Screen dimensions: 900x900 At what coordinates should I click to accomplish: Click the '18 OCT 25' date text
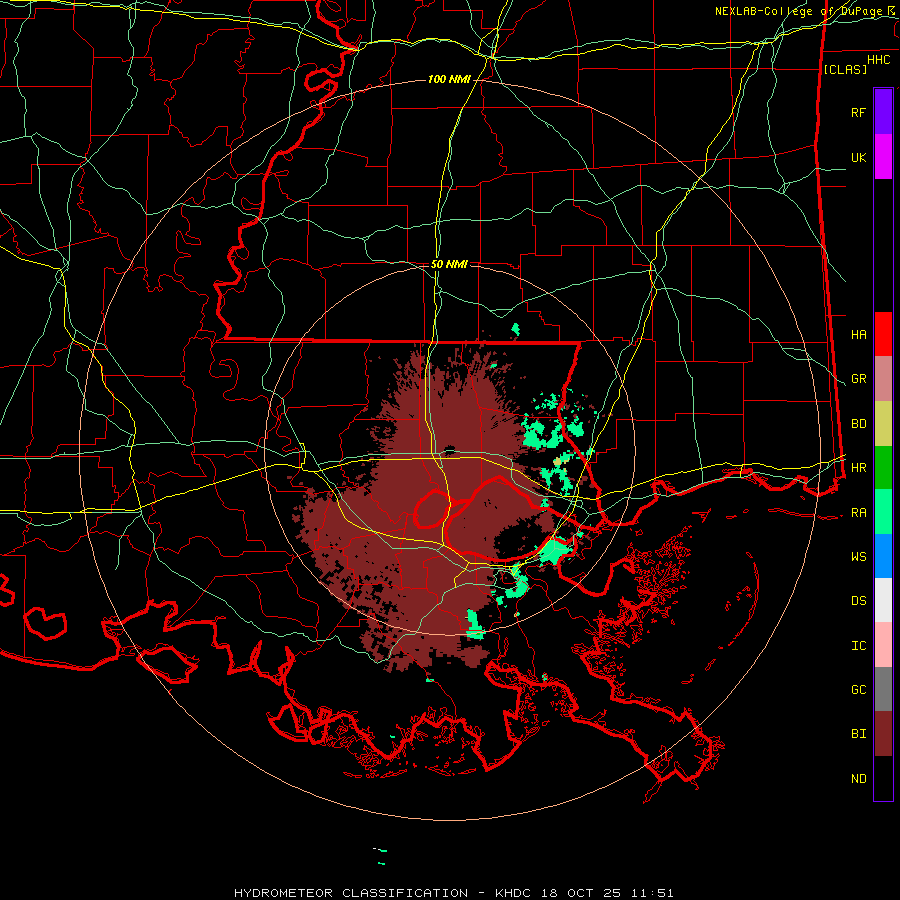(x=582, y=893)
